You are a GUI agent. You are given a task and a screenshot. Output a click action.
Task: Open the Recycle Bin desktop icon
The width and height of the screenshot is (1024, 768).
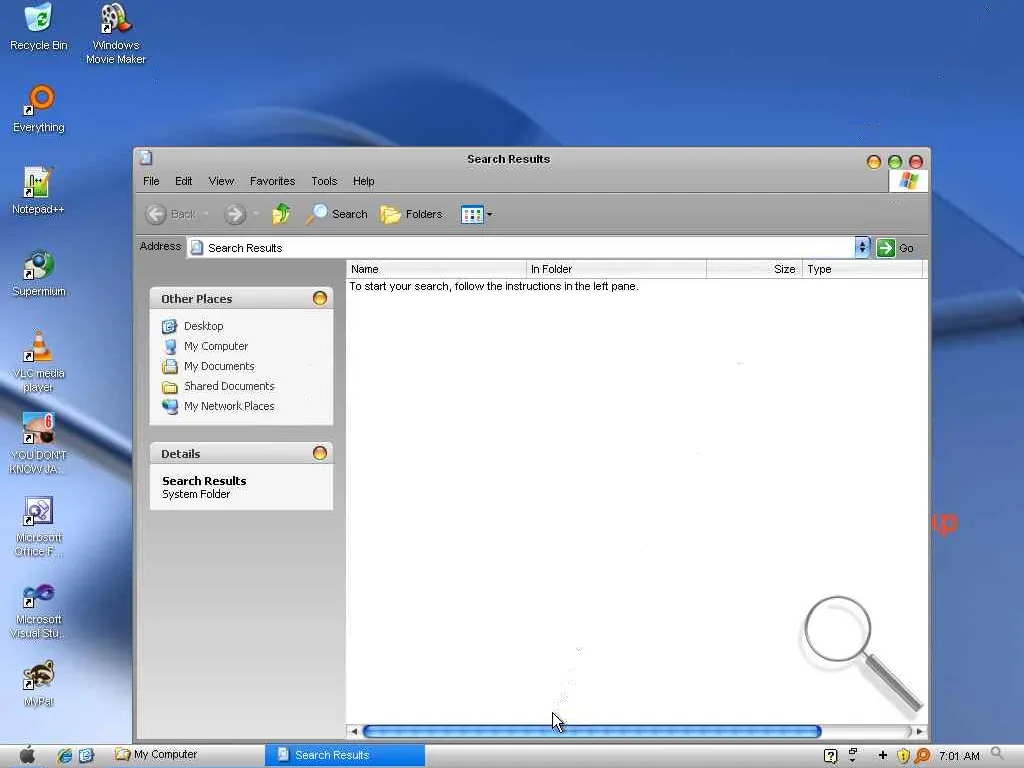point(39,27)
